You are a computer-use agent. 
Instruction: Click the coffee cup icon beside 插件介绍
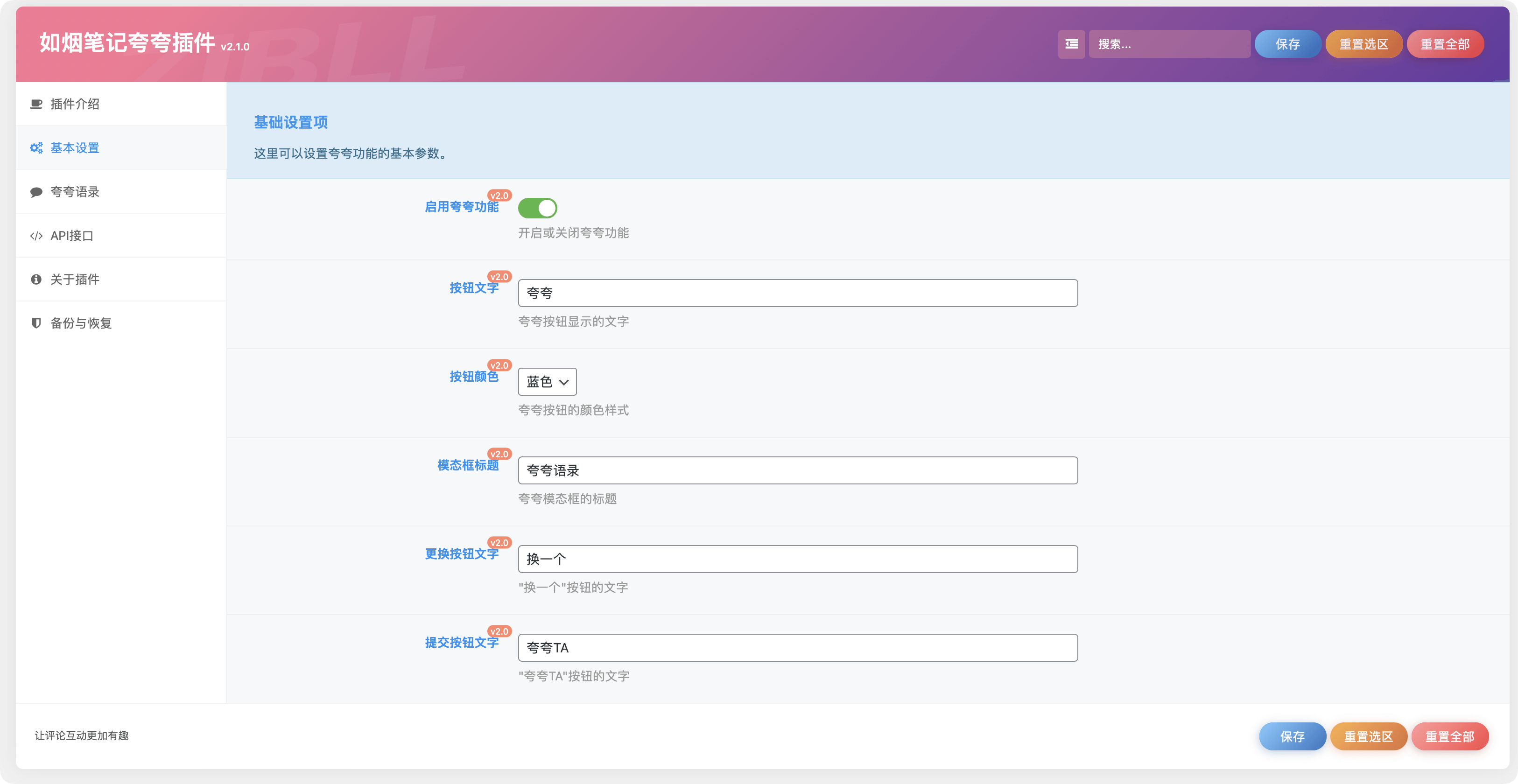36,104
